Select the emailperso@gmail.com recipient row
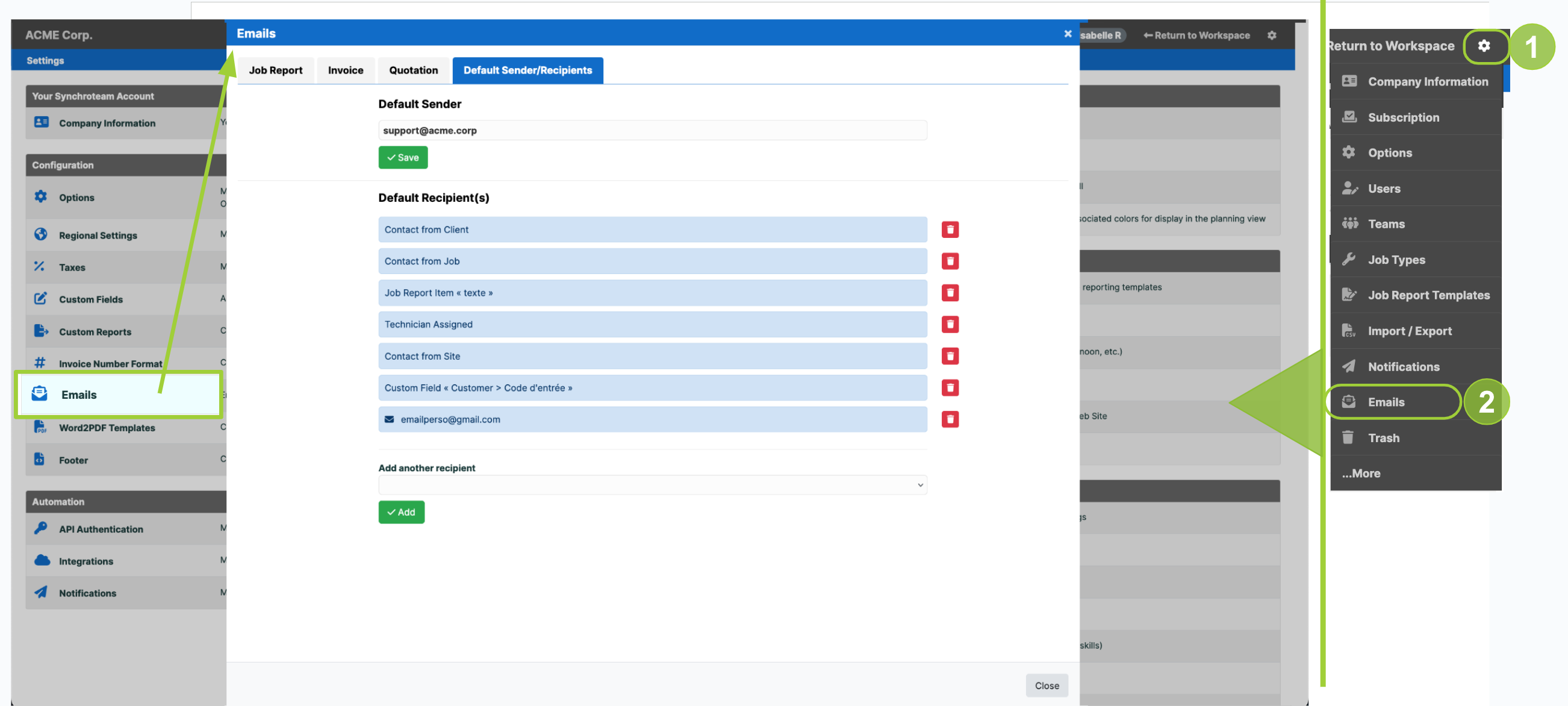The height and width of the screenshot is (706, 1568). [653, 420]
